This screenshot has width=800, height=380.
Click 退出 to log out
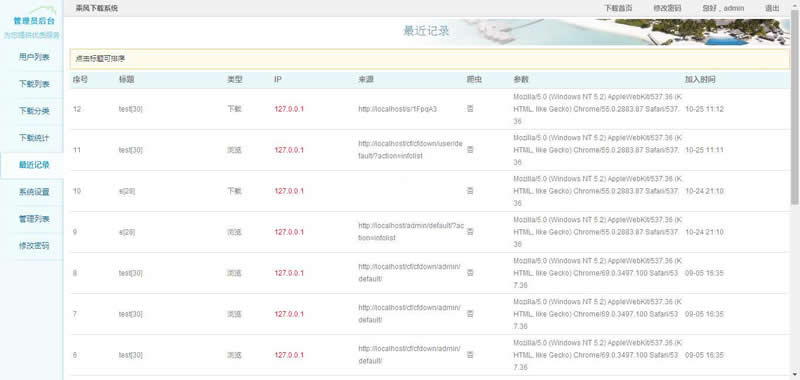click(772, 9)
